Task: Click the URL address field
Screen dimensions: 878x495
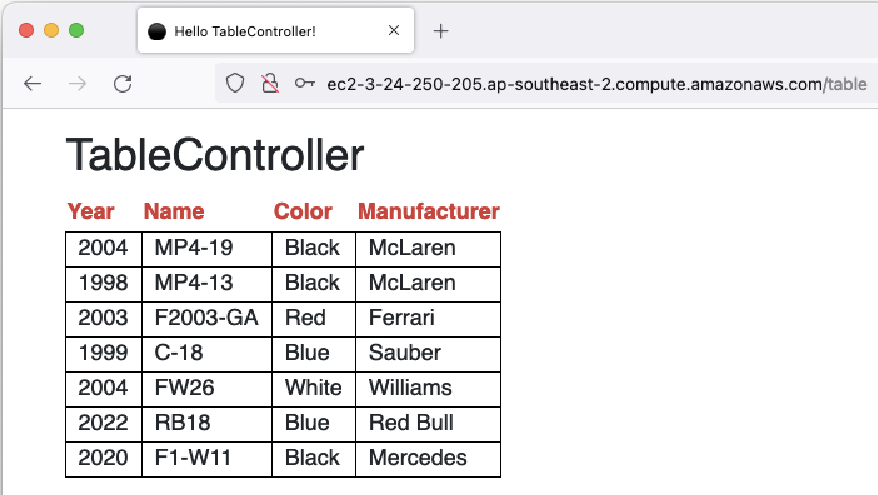Action: click(x=596, y=84)
